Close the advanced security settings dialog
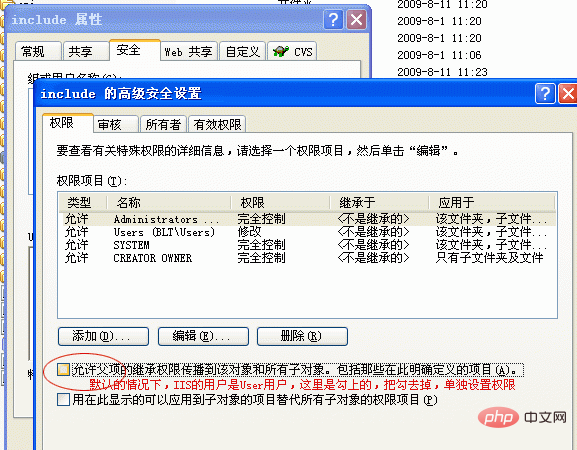Viewport: 577px width, 450px height. (568, 94)
